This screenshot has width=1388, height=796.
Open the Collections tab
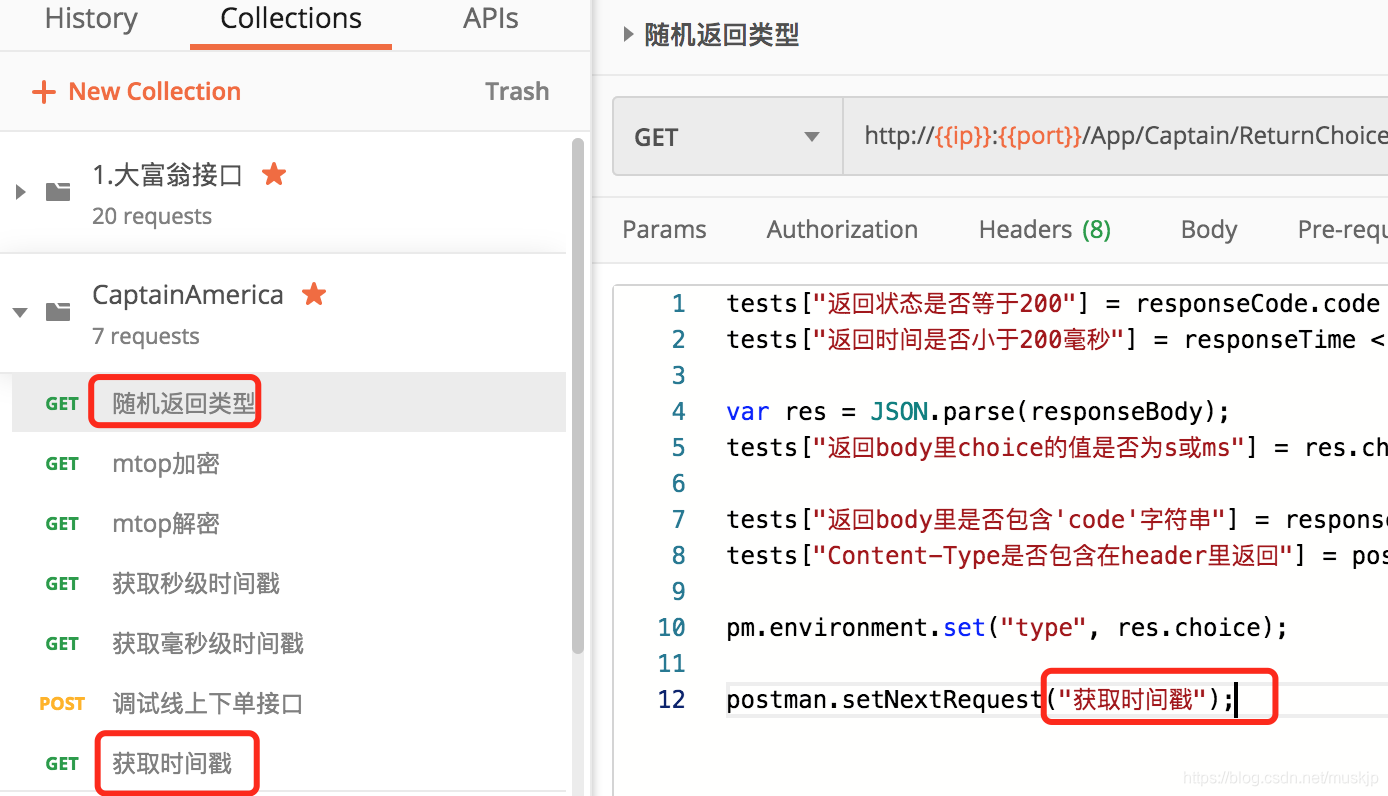click(291, 19)
